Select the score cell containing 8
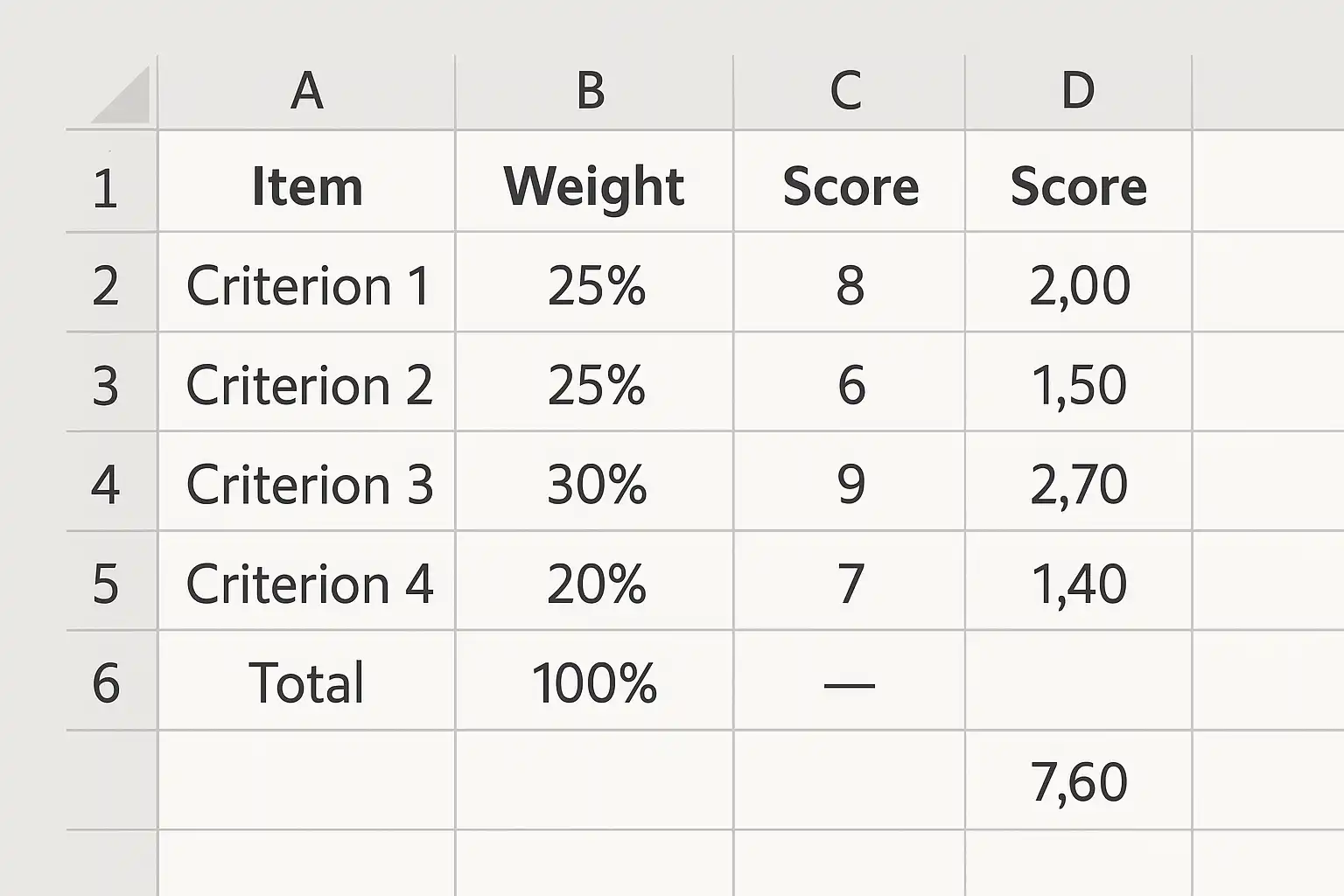This screenshot has height=896, width=1344. 850,285
